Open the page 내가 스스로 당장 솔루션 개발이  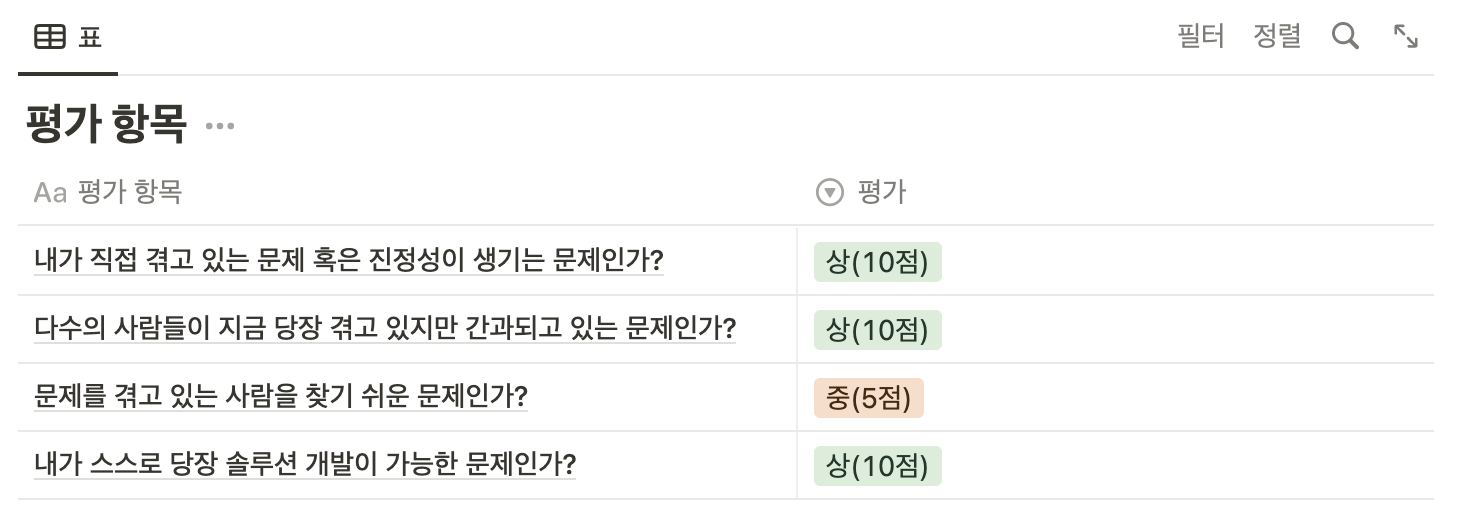click(305, 465)
